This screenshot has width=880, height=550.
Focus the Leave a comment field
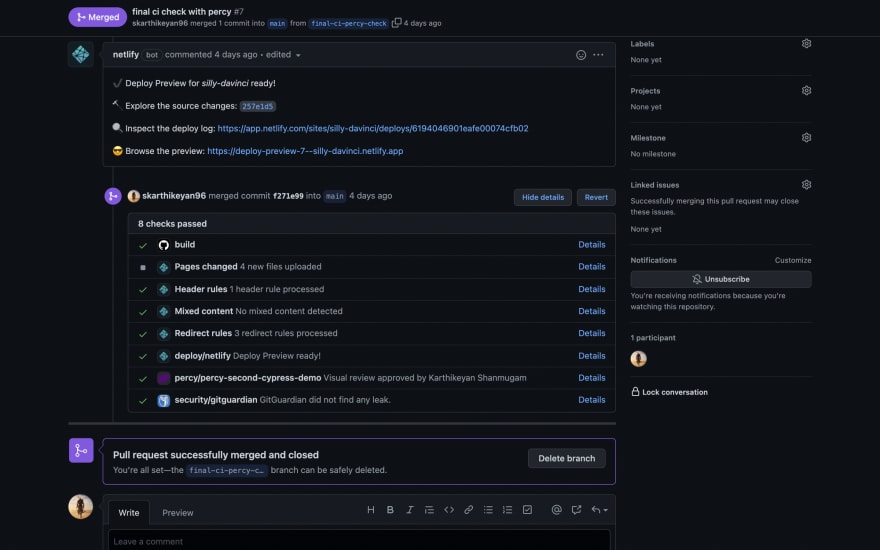(x=359, y=541)
